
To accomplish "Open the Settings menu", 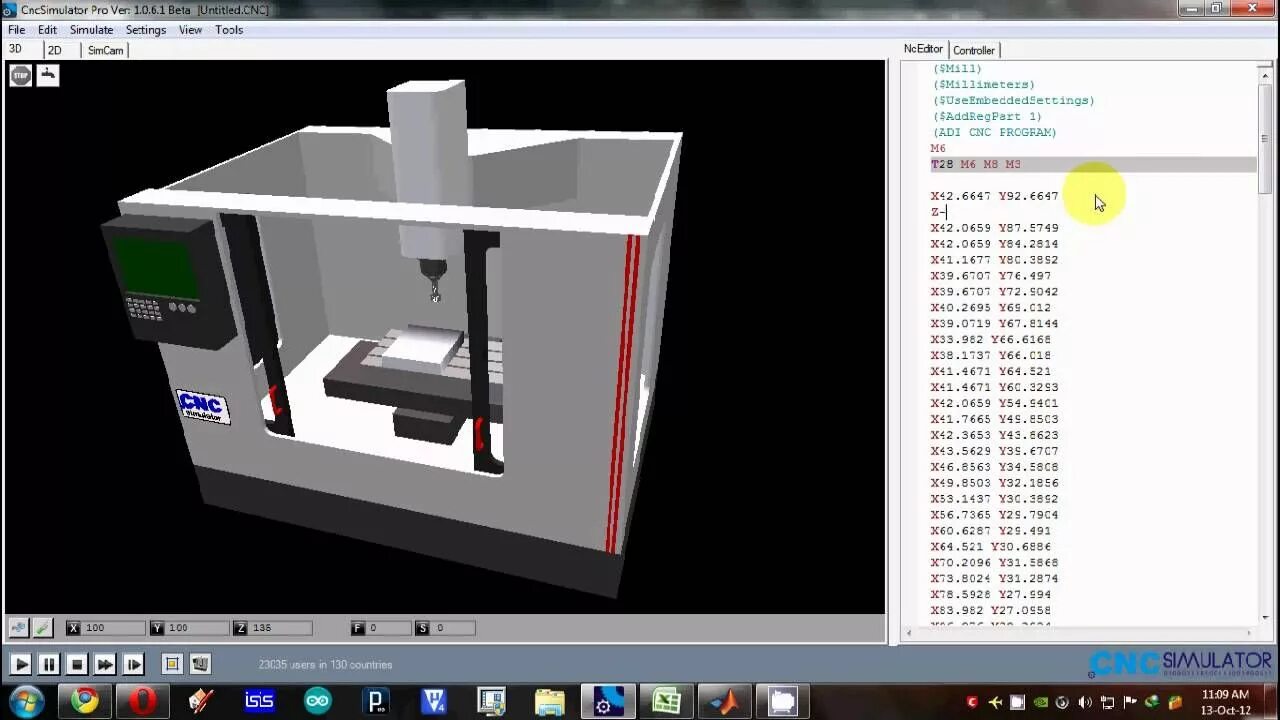I will [x=146, y=30].
